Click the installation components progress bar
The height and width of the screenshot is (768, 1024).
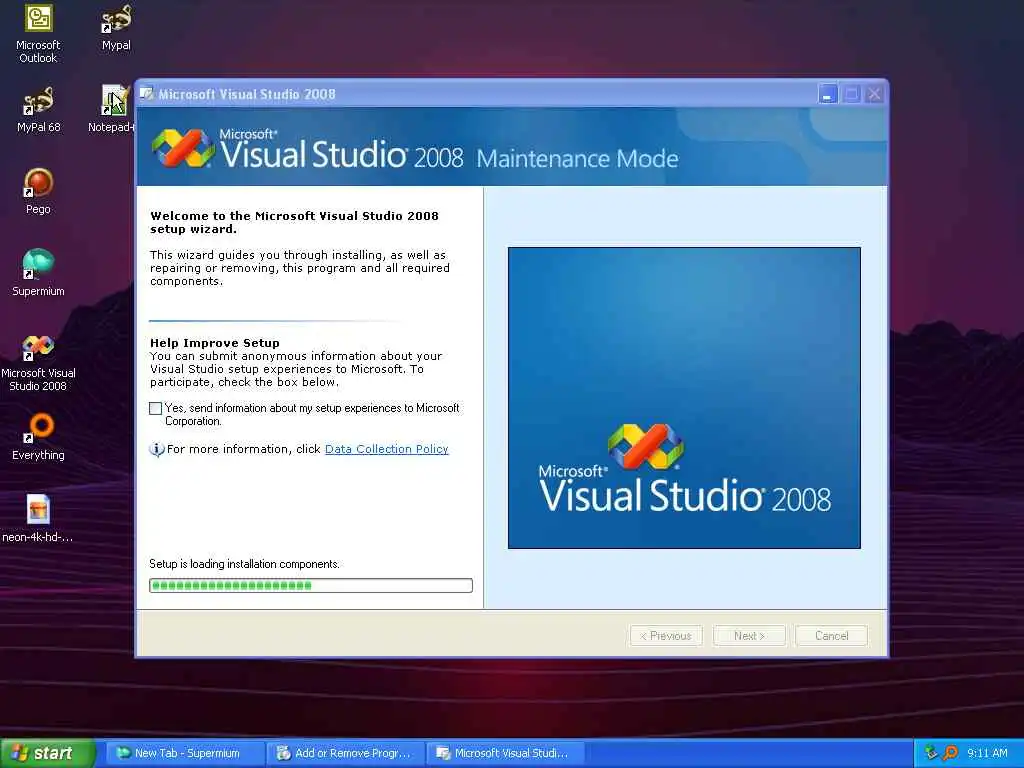coord(311,586)
